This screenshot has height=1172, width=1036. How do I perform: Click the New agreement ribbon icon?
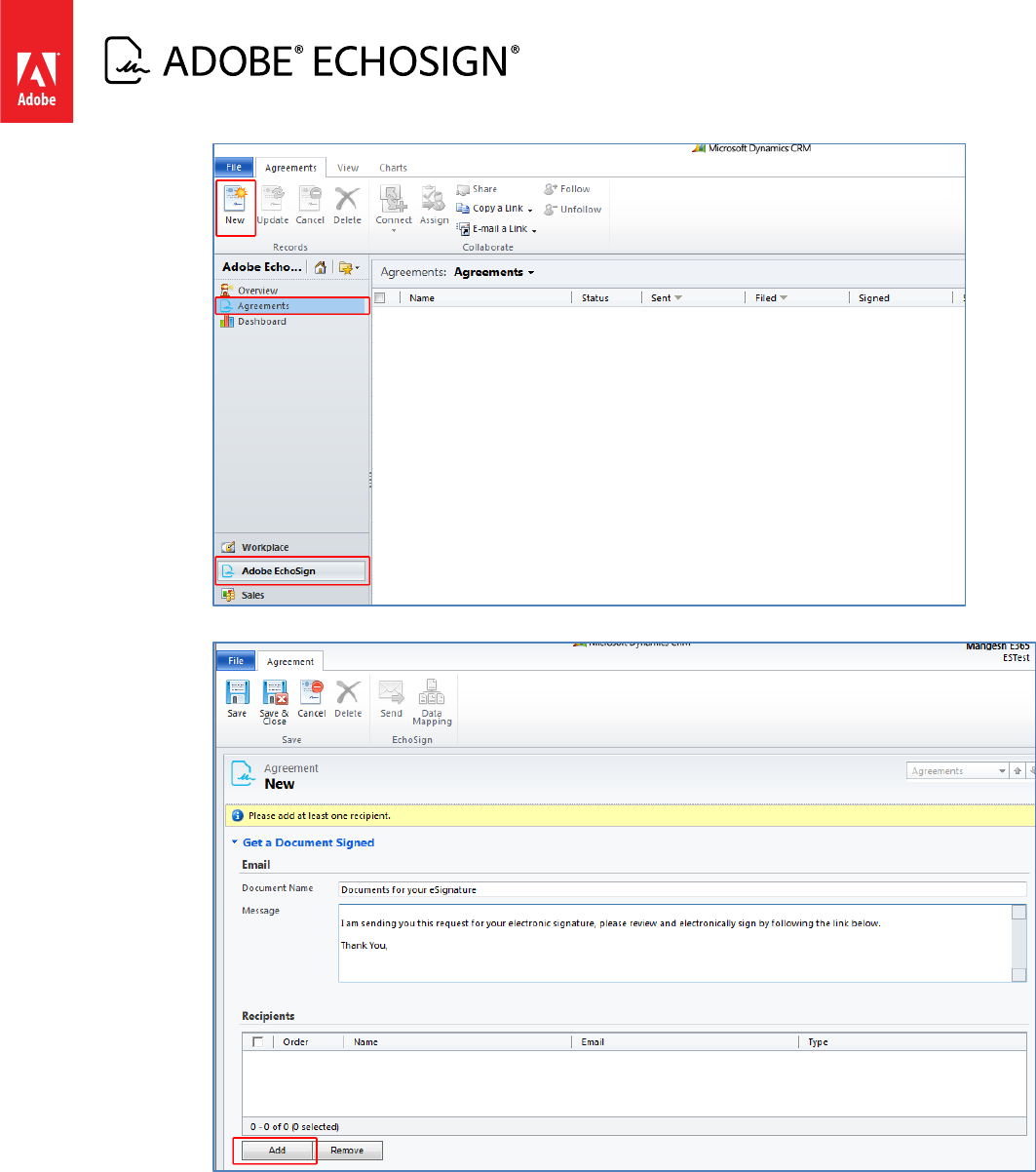235,207
